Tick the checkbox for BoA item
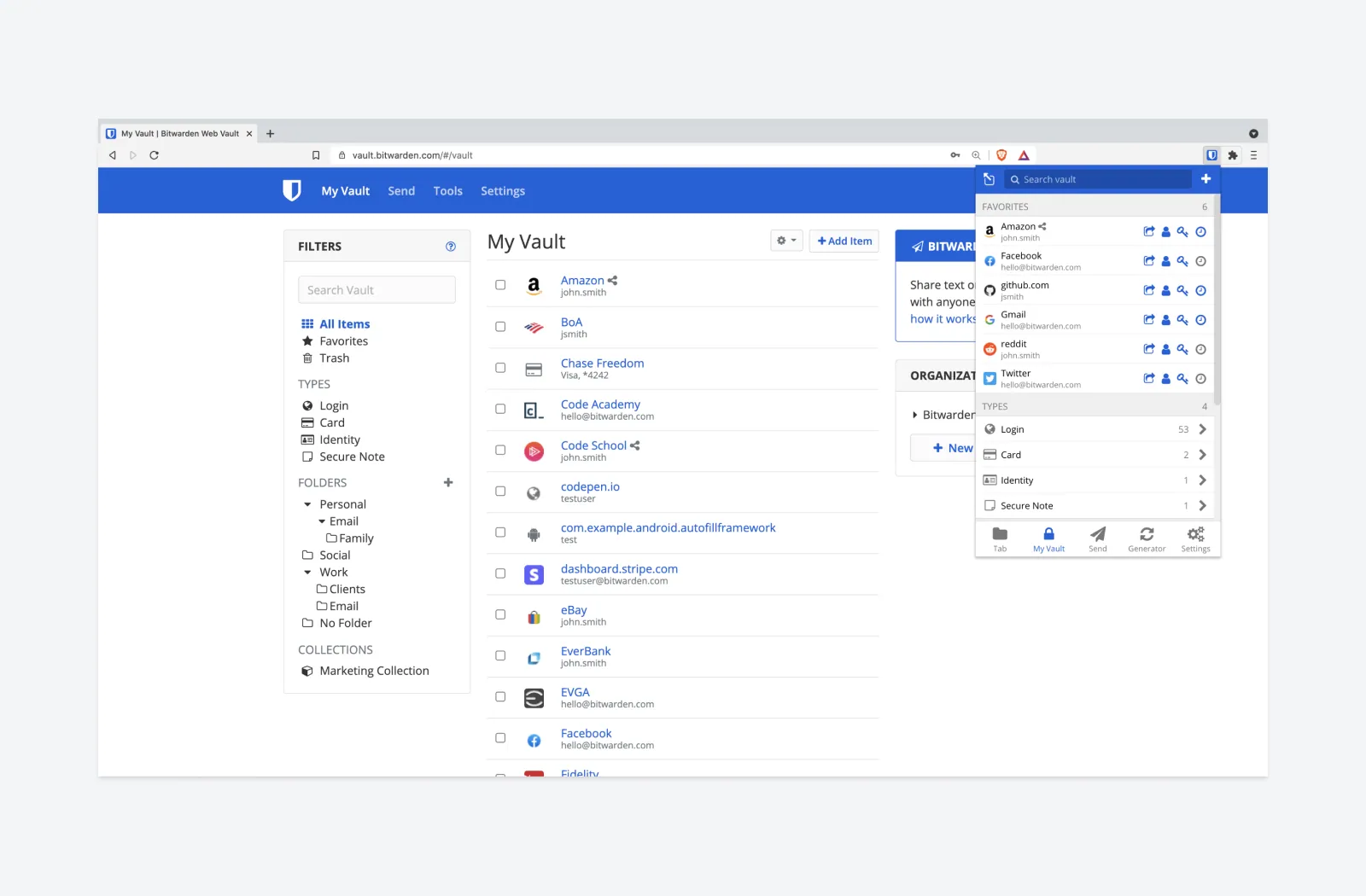The image size is (1366, 896). coord(500,327)
